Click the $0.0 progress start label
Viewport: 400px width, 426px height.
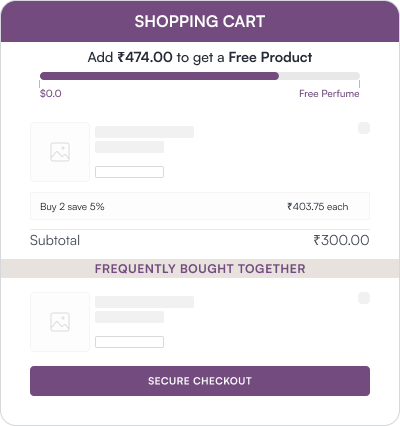point(51,93)
